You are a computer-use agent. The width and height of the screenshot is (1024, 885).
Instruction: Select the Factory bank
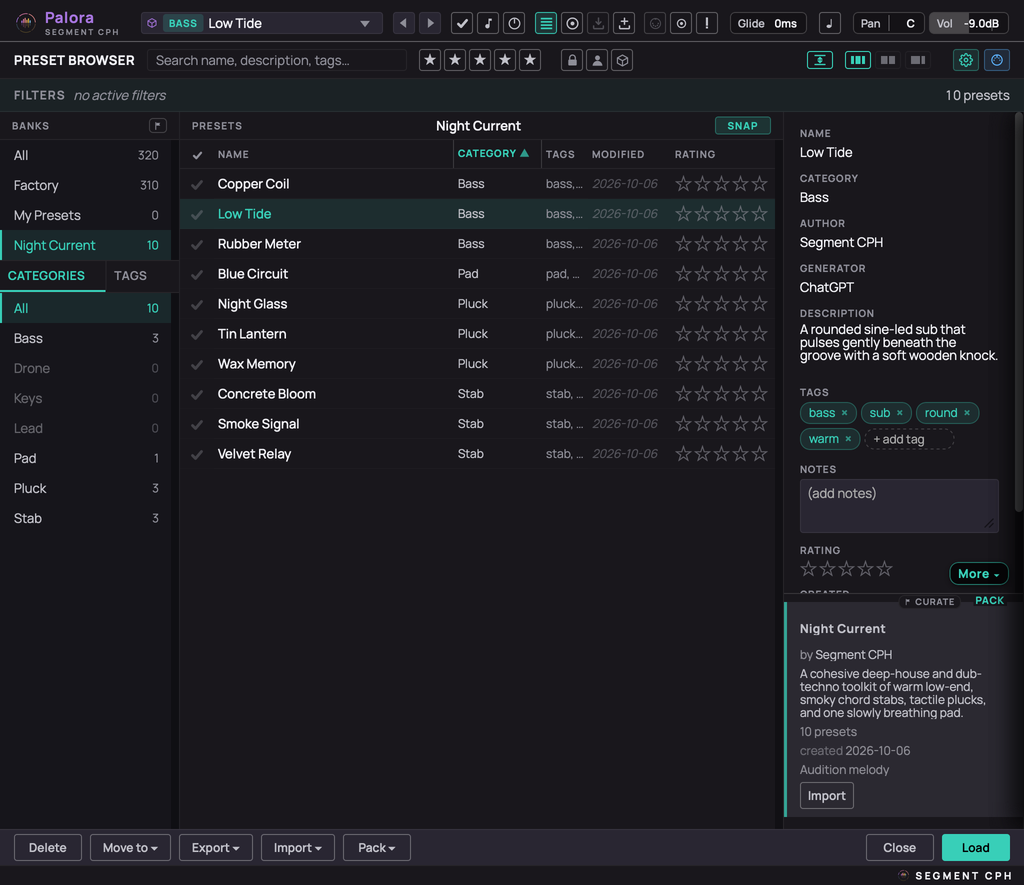pyautogui.click(x=86, y=185)
